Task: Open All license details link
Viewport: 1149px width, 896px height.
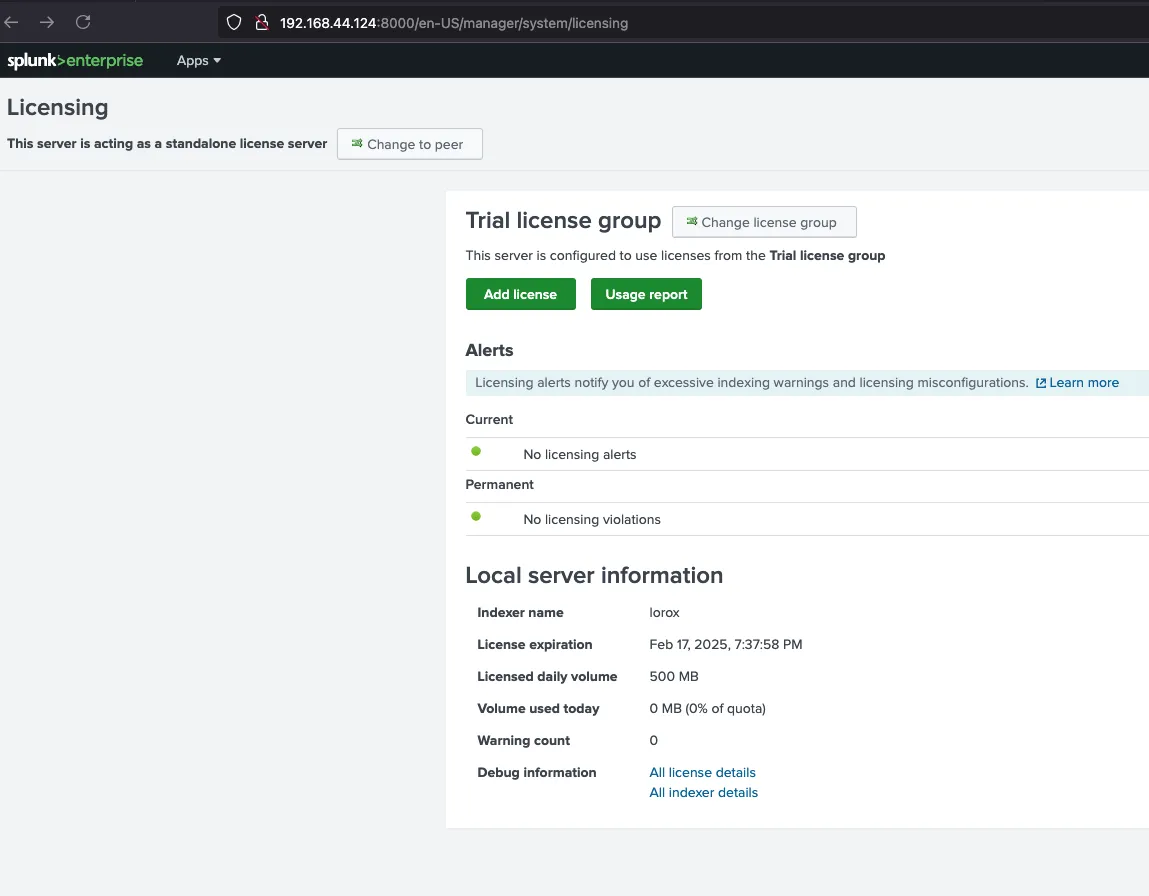Action: (x=702, y=772)
